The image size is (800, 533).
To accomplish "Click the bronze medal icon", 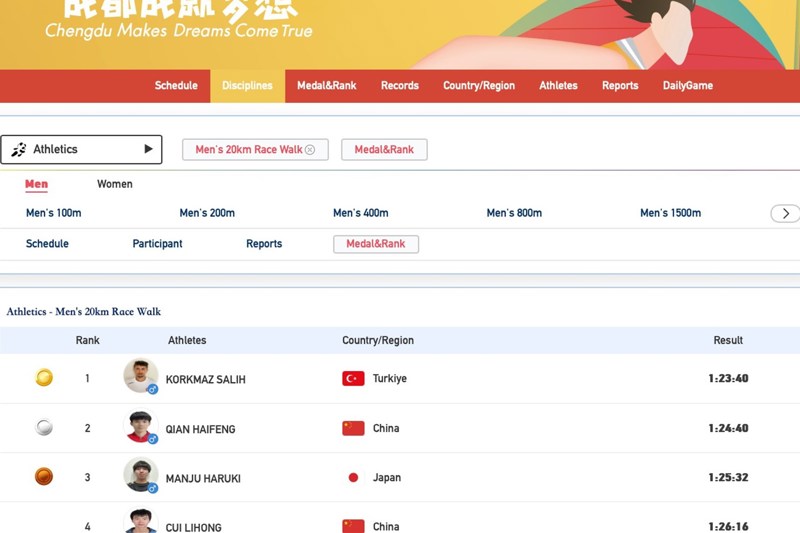I will [x=44, y=477].
